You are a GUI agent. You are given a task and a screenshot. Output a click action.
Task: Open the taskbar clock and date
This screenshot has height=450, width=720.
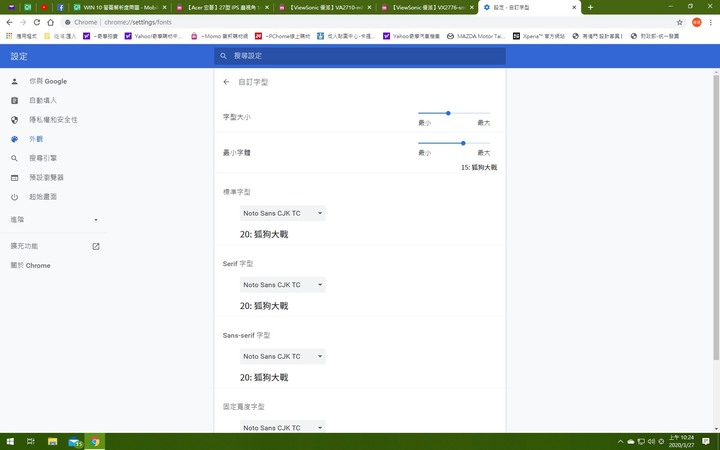coord(681,442)
